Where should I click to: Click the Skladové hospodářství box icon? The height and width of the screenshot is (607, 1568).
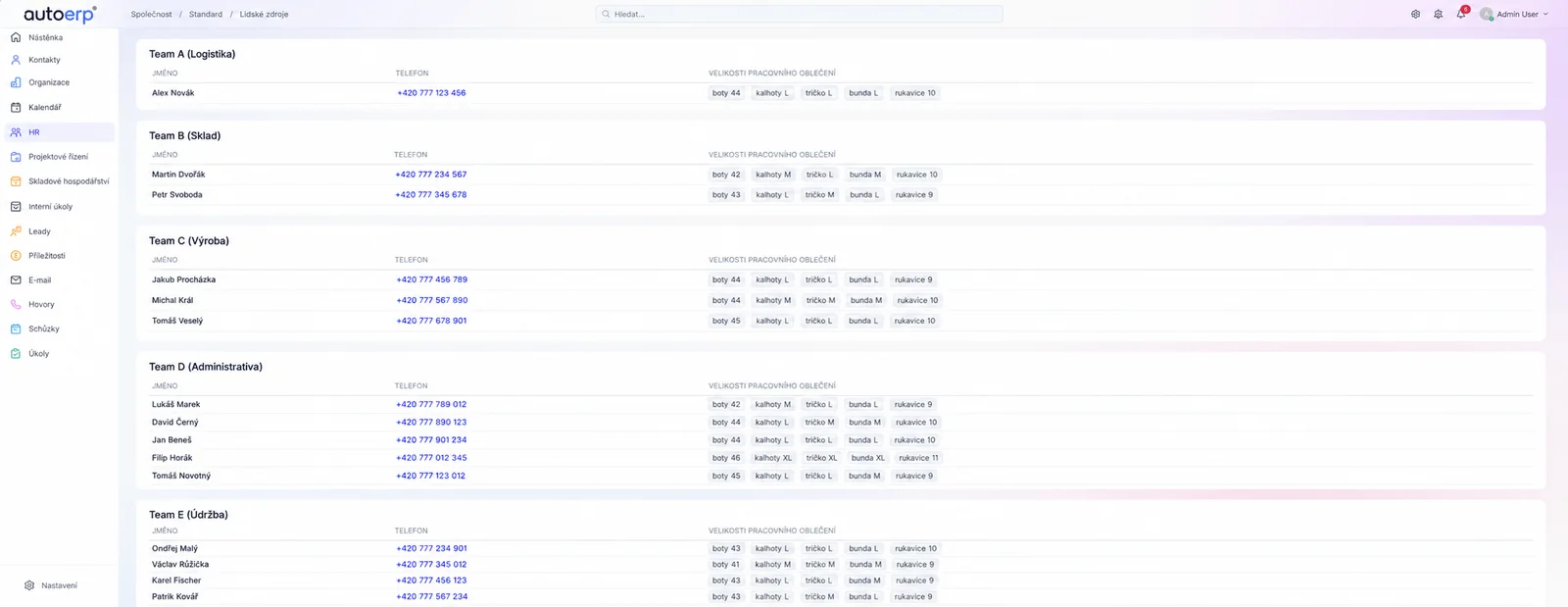click(16, 181)
